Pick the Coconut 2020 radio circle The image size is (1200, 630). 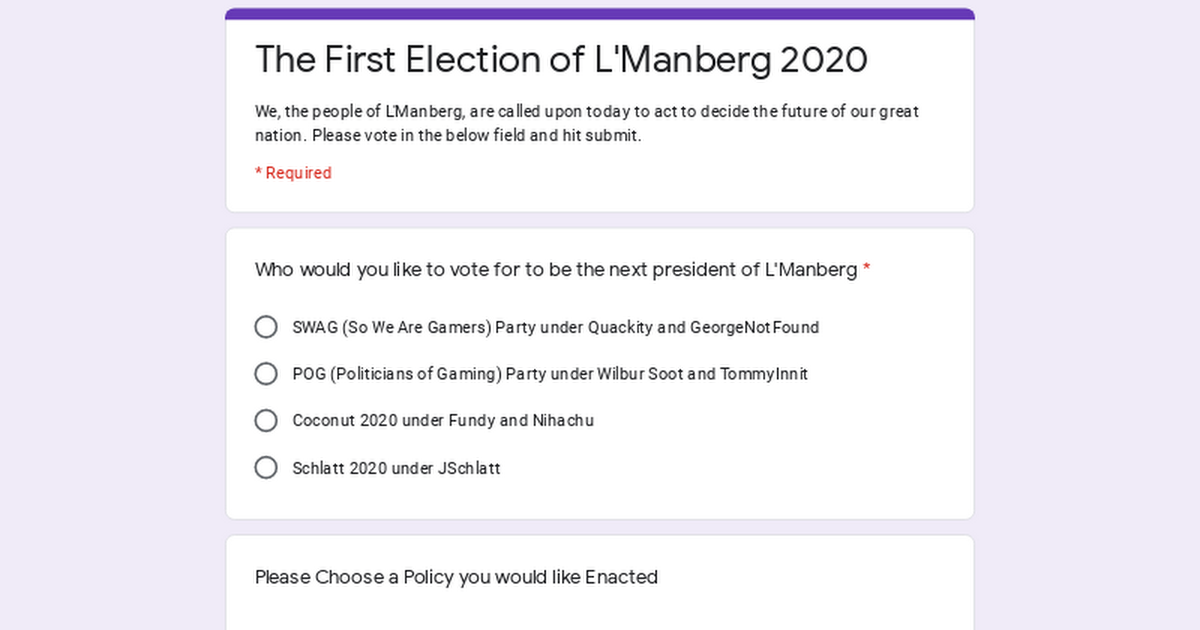[x=266, y=421]
